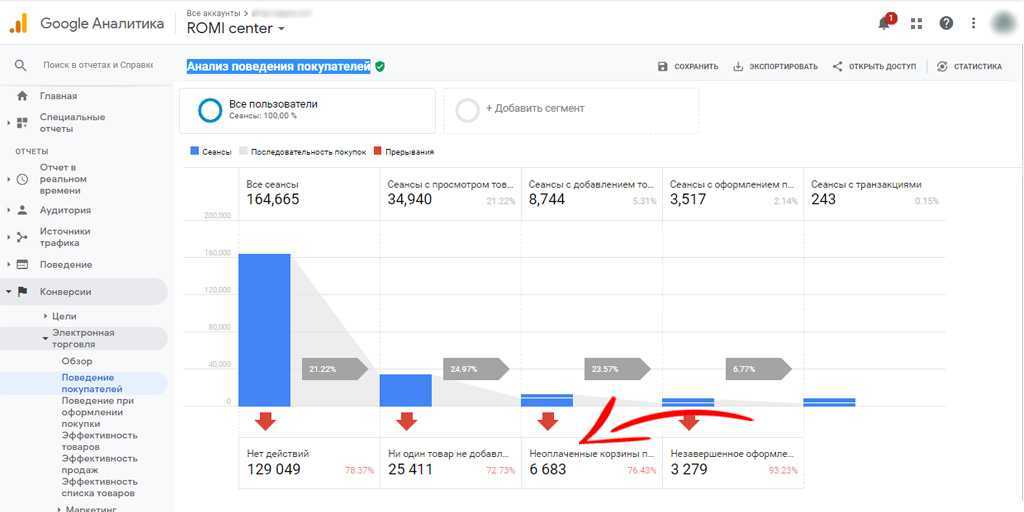Screen dimensions: 1024x512
Task: Click the red arrow under All sessions bar
Action: click(264, 421)
